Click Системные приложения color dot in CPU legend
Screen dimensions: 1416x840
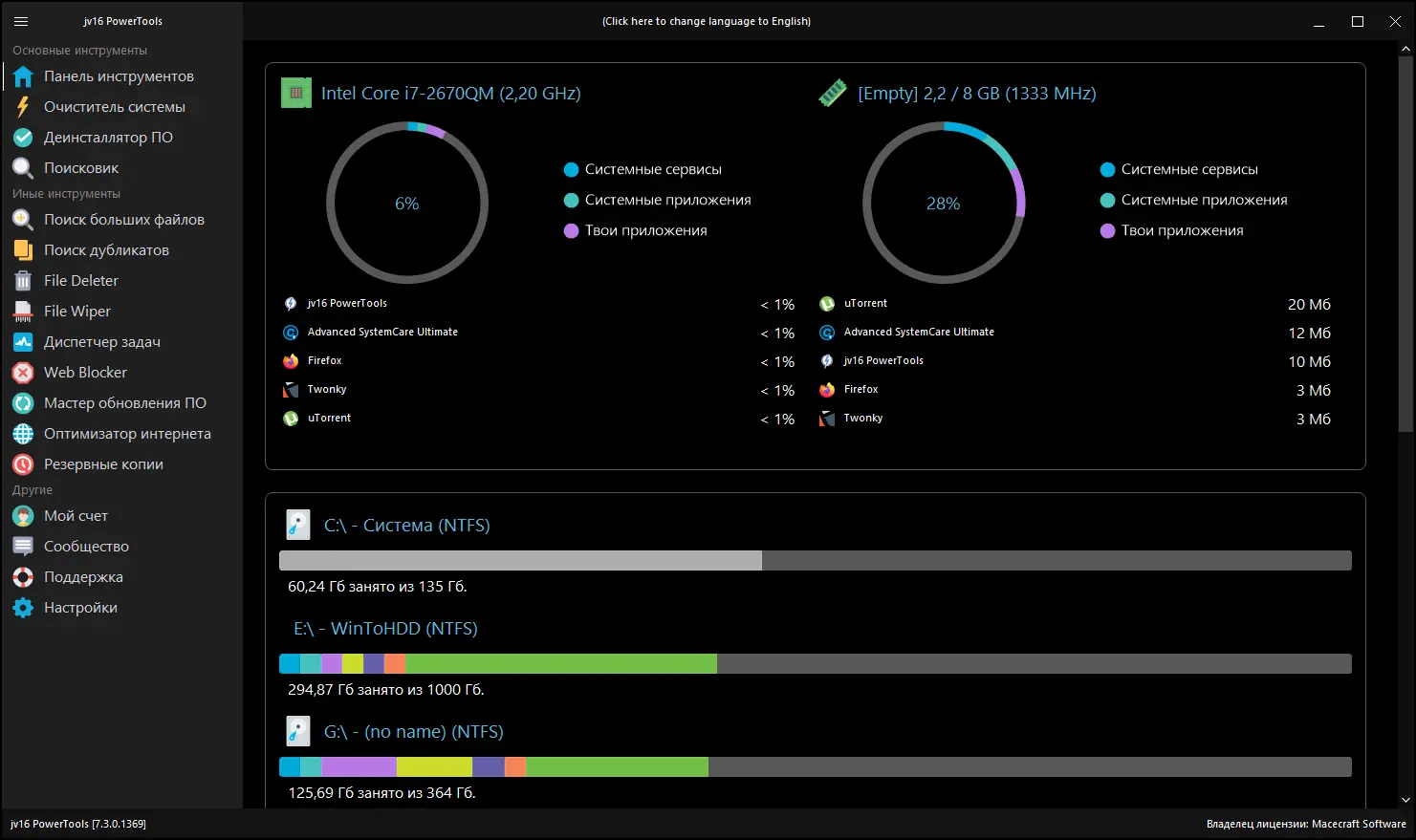point(572,201)
